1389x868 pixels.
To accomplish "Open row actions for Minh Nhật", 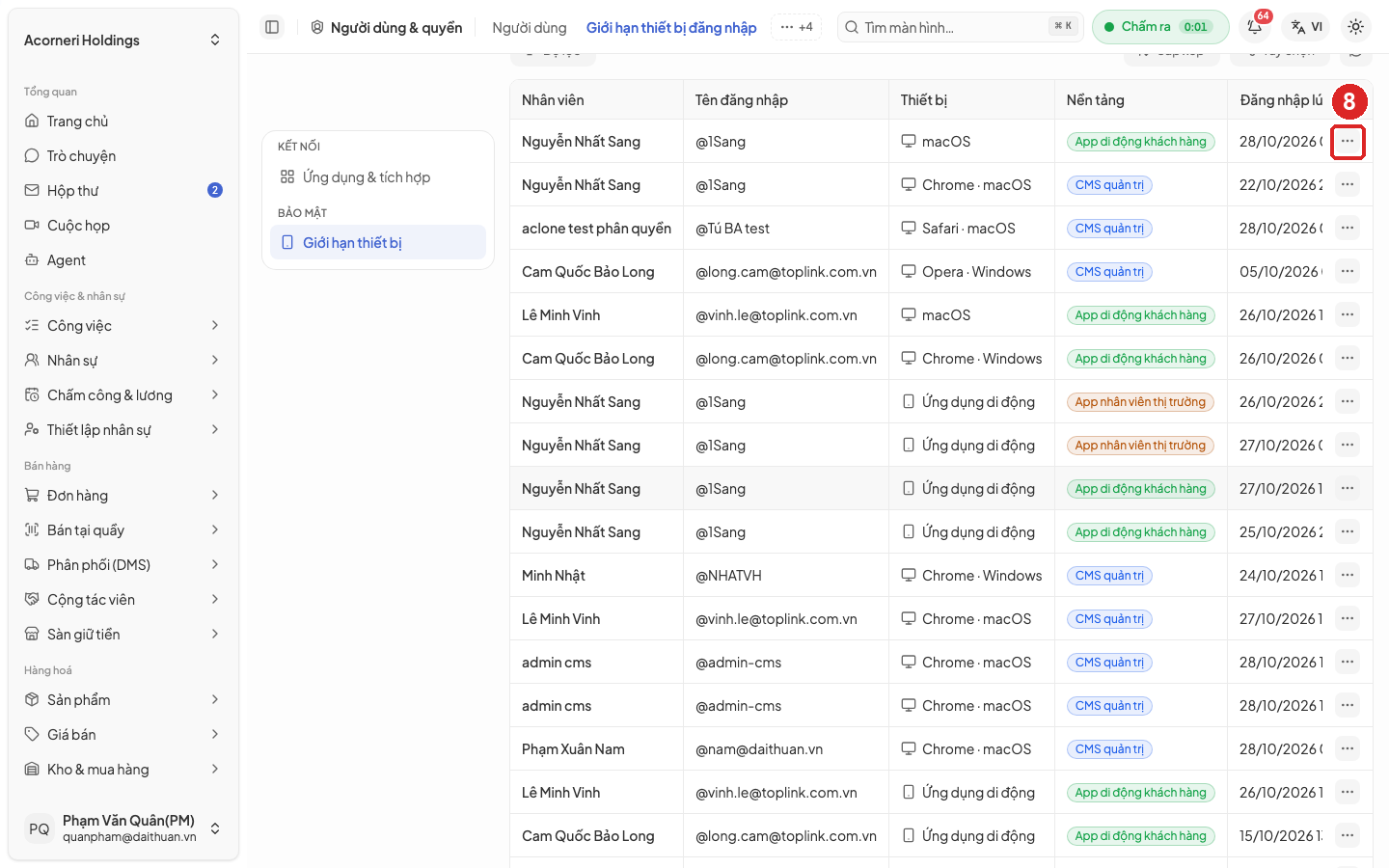I will point(1348,576).
